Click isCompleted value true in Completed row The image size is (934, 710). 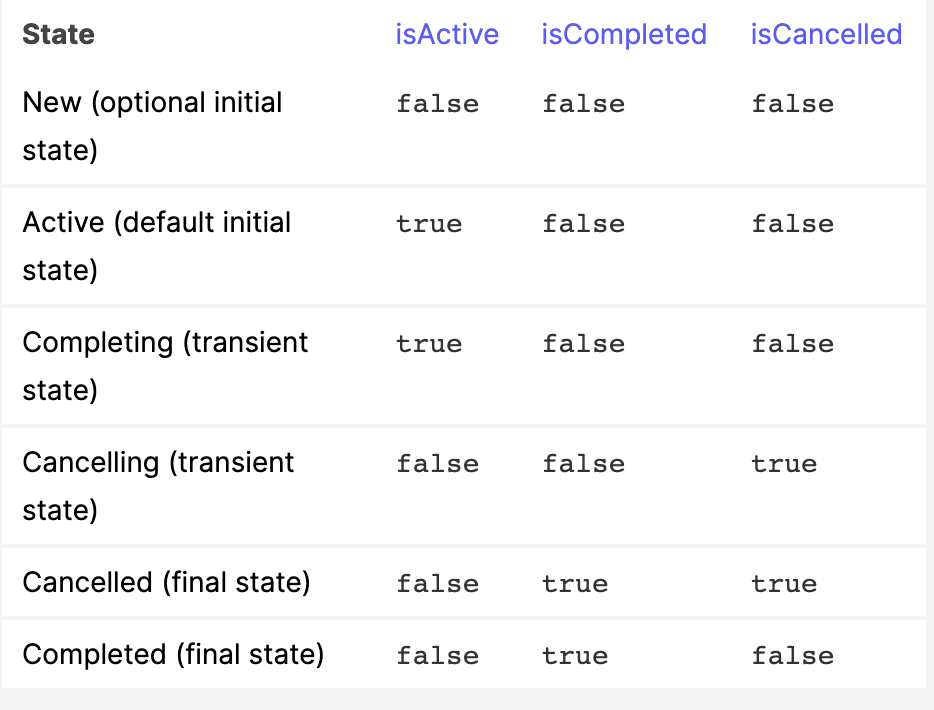575,656
